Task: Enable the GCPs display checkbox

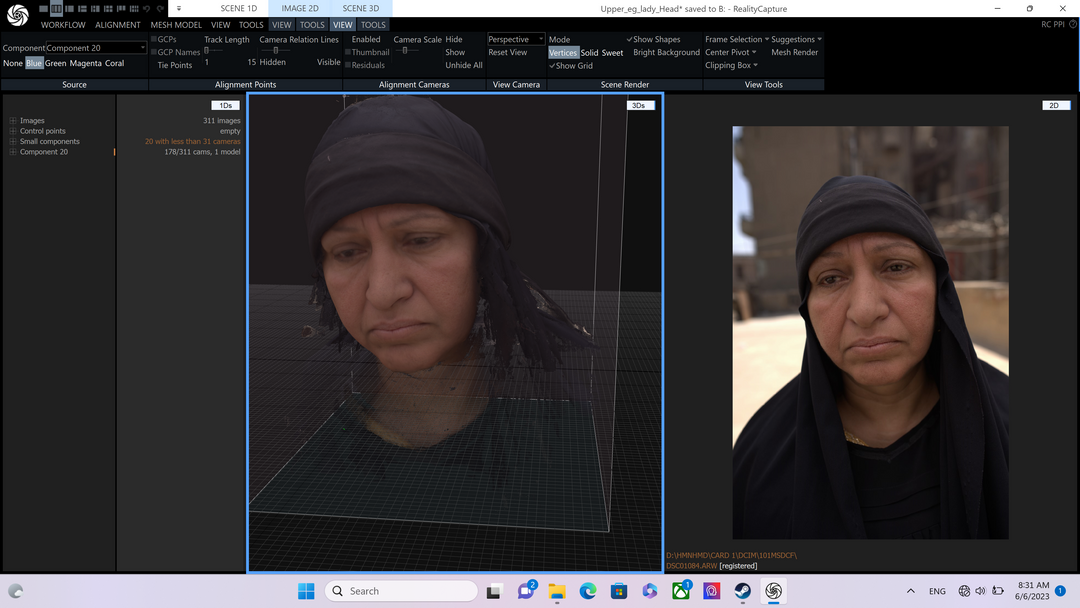Action: (x=152, y=40)
